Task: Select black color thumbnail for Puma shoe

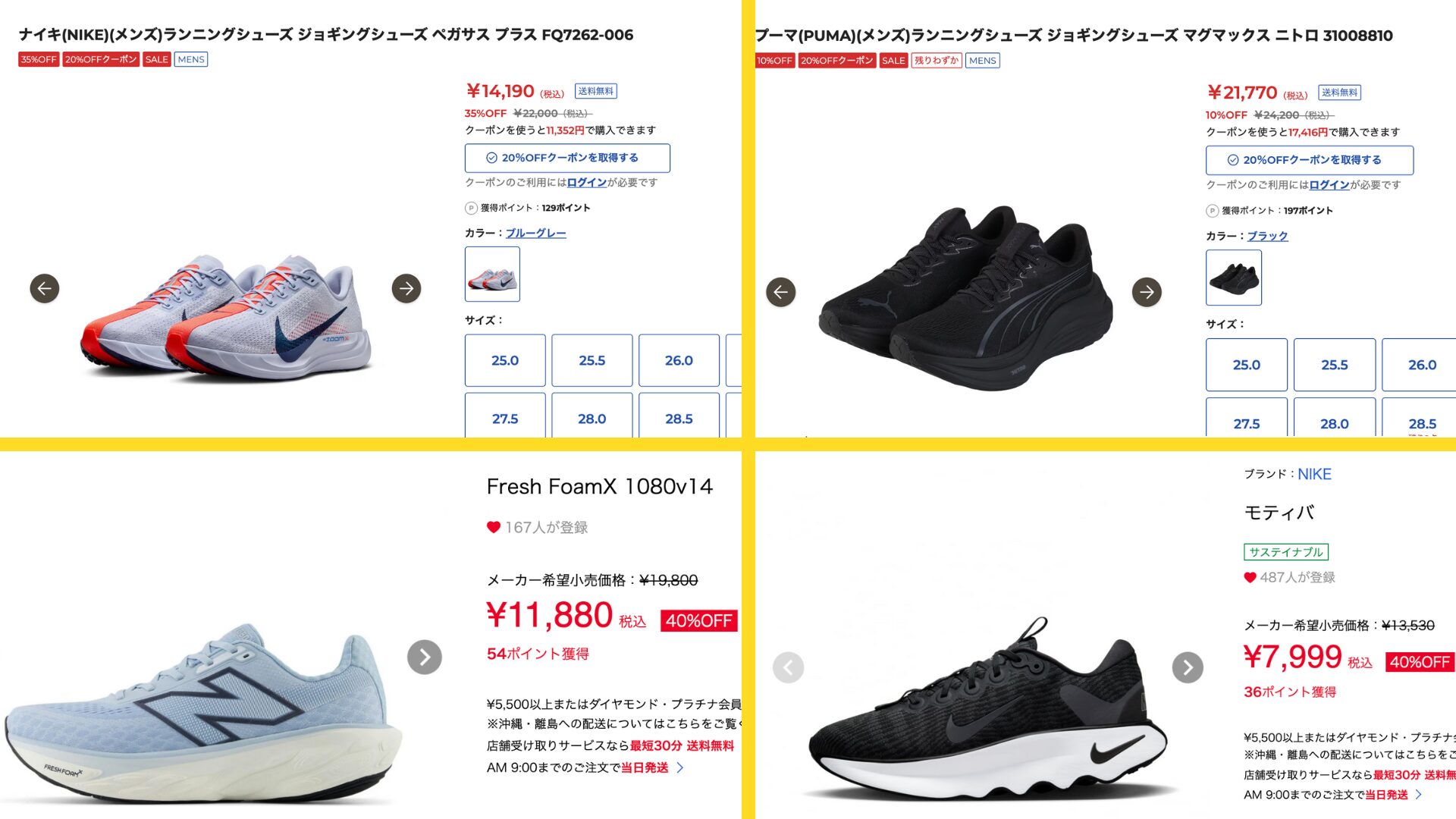Action: [1234, 278]
